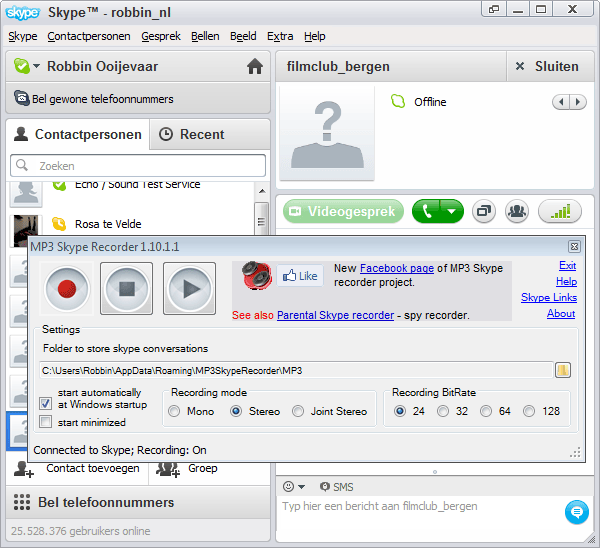Screen dimensions: 600x548
Task: Switch to SMS message mode
Action: coord(337,487)
